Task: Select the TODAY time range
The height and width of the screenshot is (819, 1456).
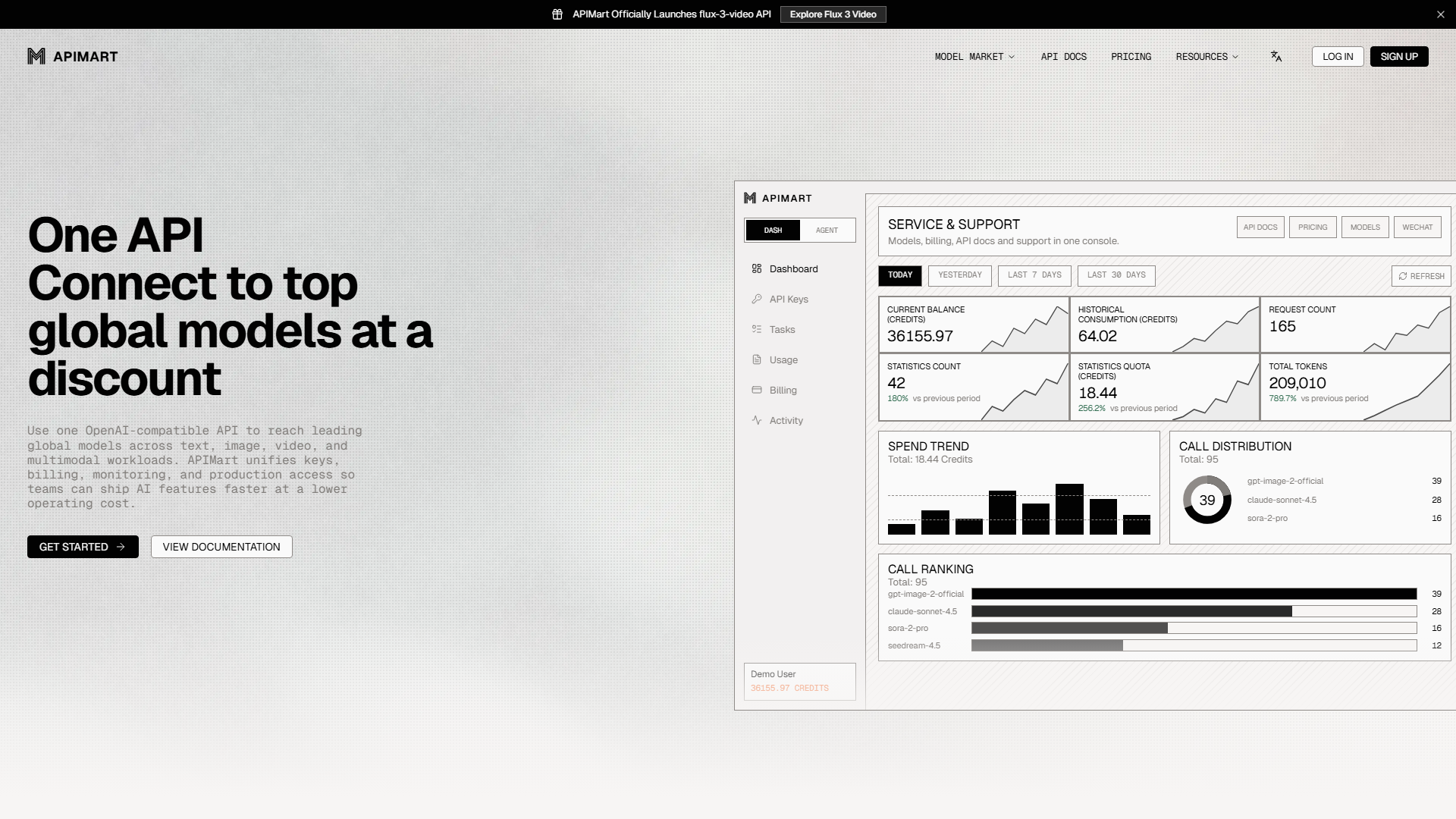Action: [x=900, y=275]
